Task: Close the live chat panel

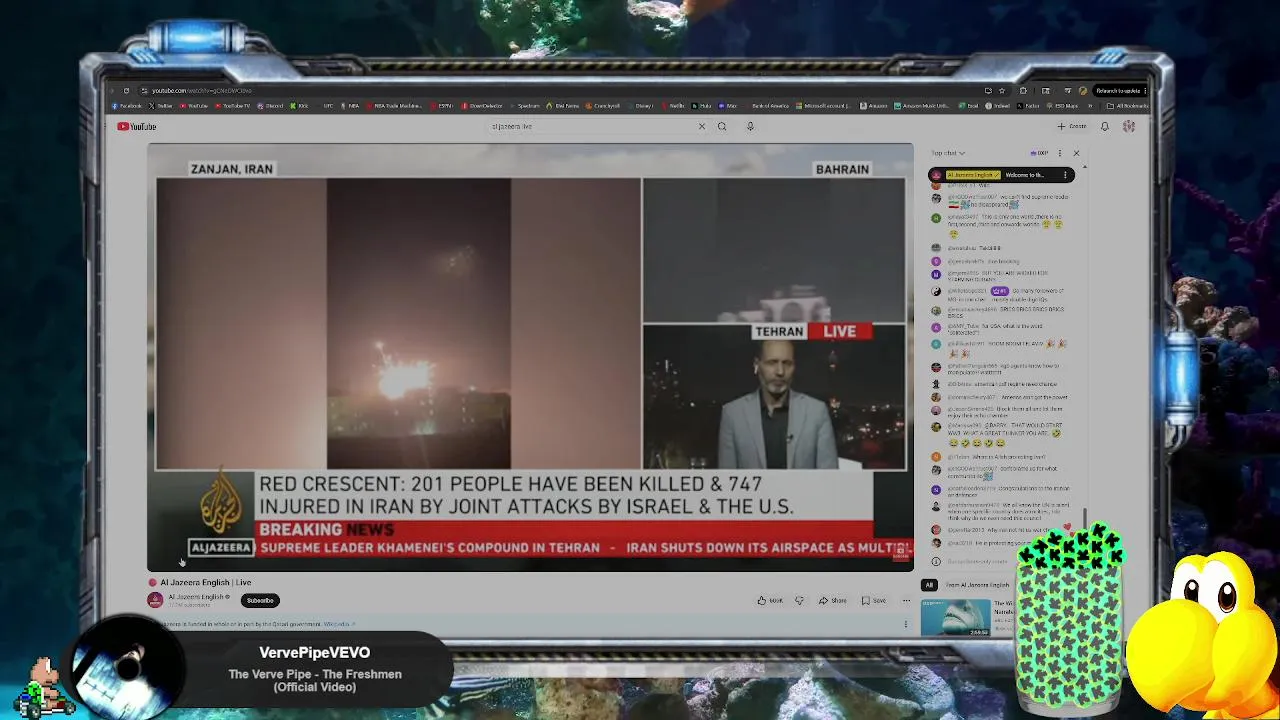Action: tap(1076, 153)
